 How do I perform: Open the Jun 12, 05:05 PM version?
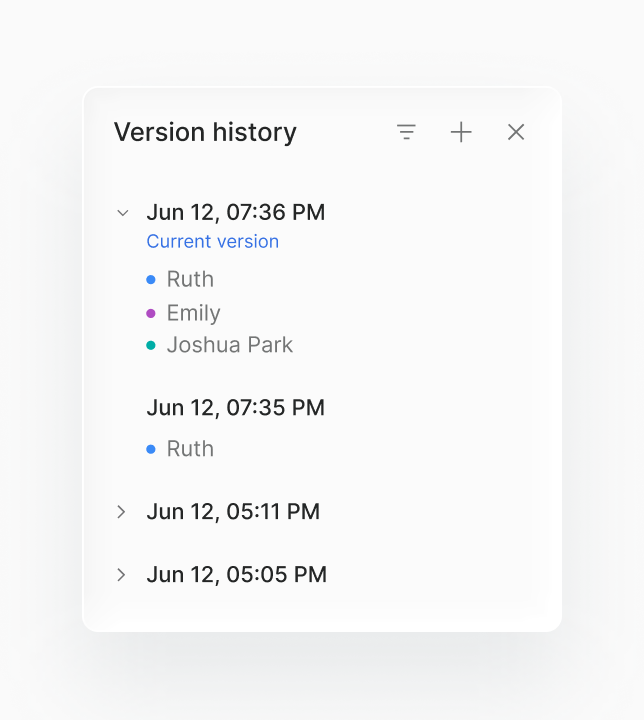[x=237, y=574]
